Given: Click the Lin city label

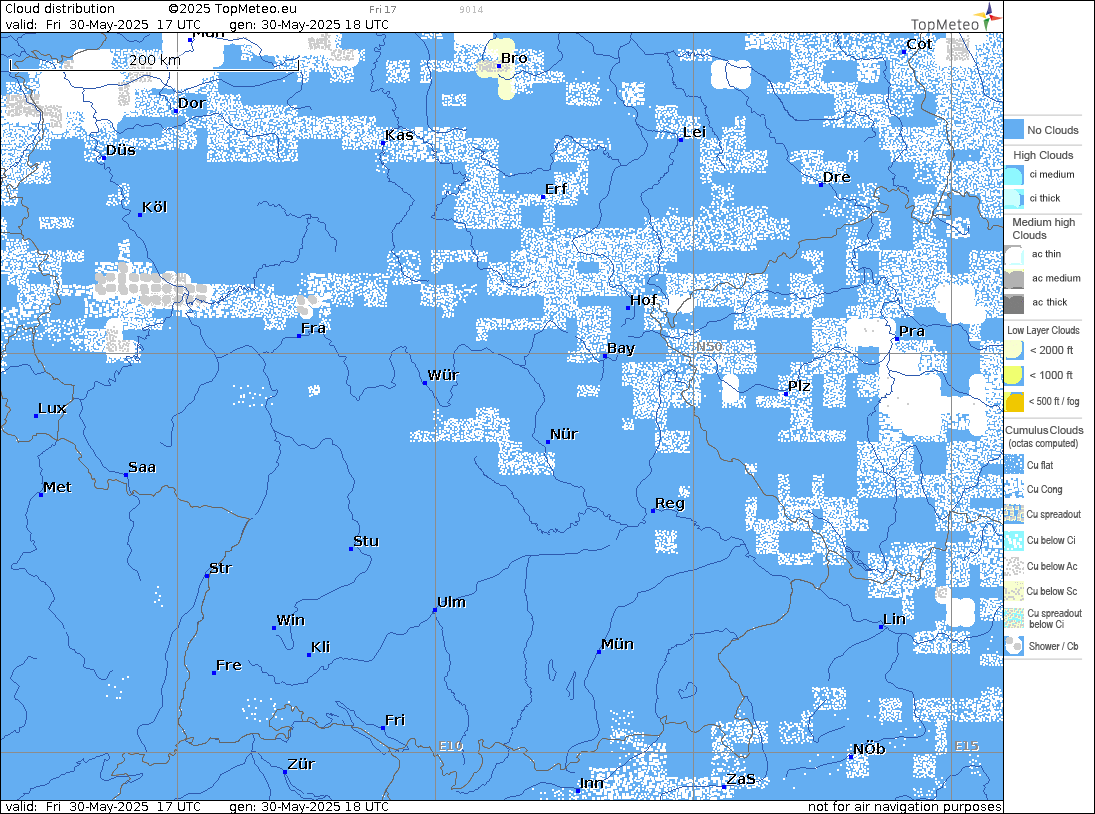Looking at the screenshot, I should 895,619.
